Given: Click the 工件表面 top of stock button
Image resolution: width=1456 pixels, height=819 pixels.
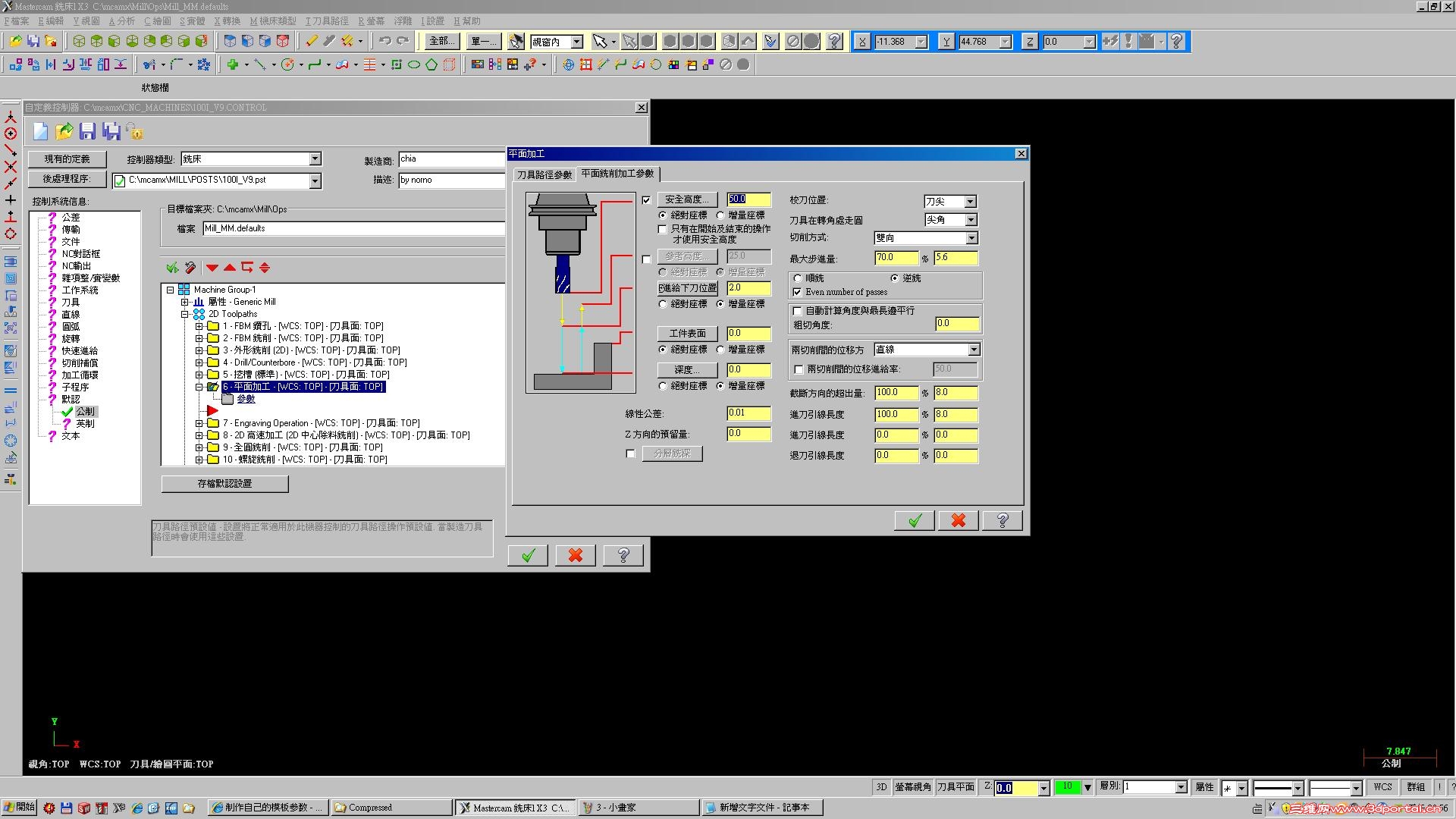Looking at the screenshot, I should point(687,334).
